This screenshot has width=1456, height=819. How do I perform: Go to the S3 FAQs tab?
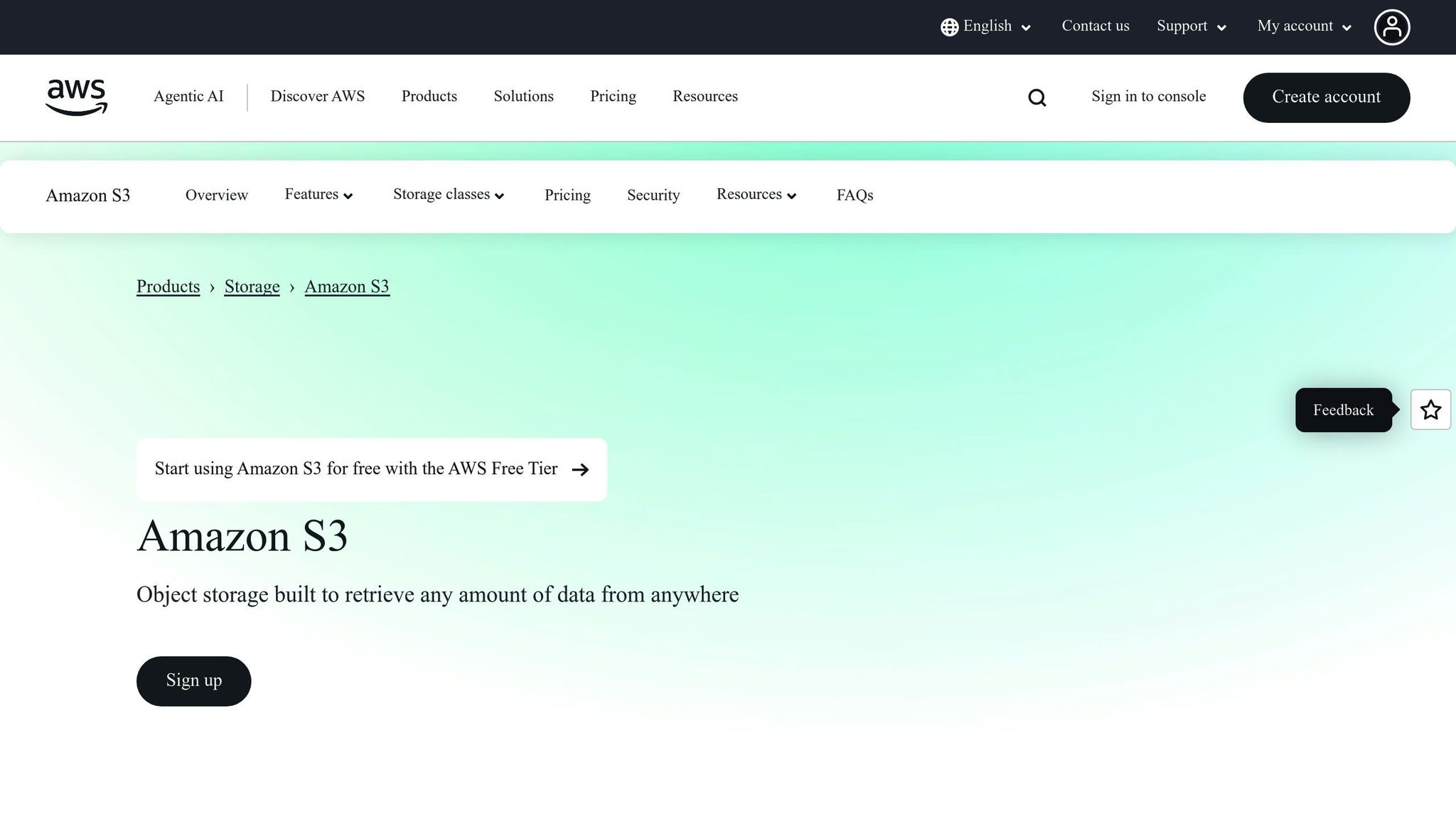click(855, 196)
